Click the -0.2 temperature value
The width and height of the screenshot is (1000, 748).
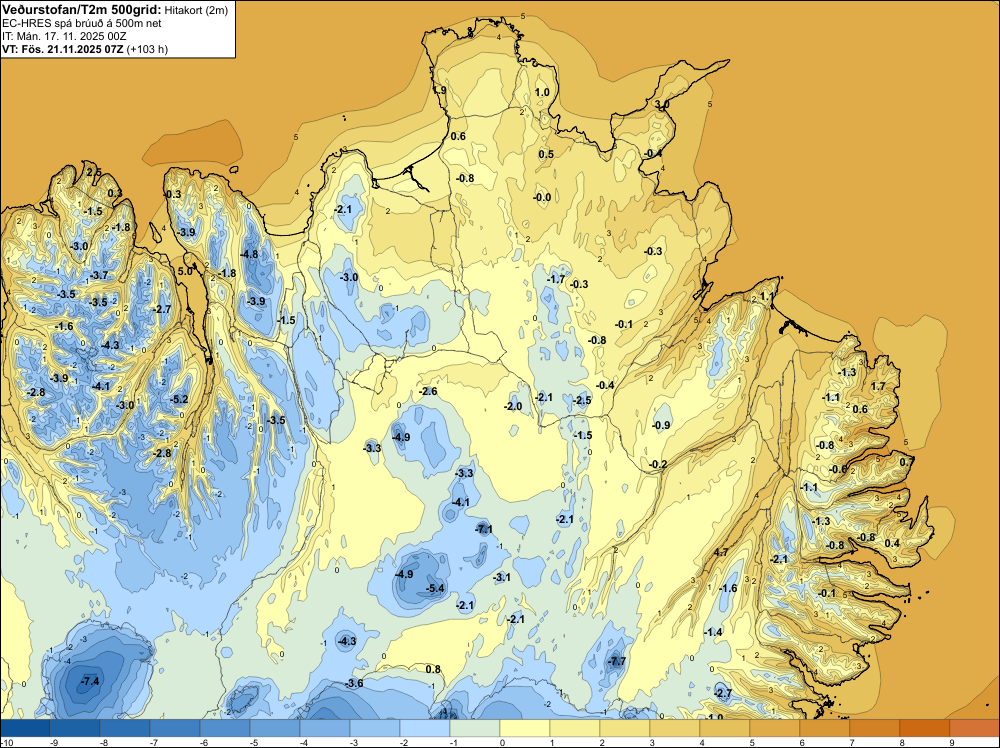point(658,464)
